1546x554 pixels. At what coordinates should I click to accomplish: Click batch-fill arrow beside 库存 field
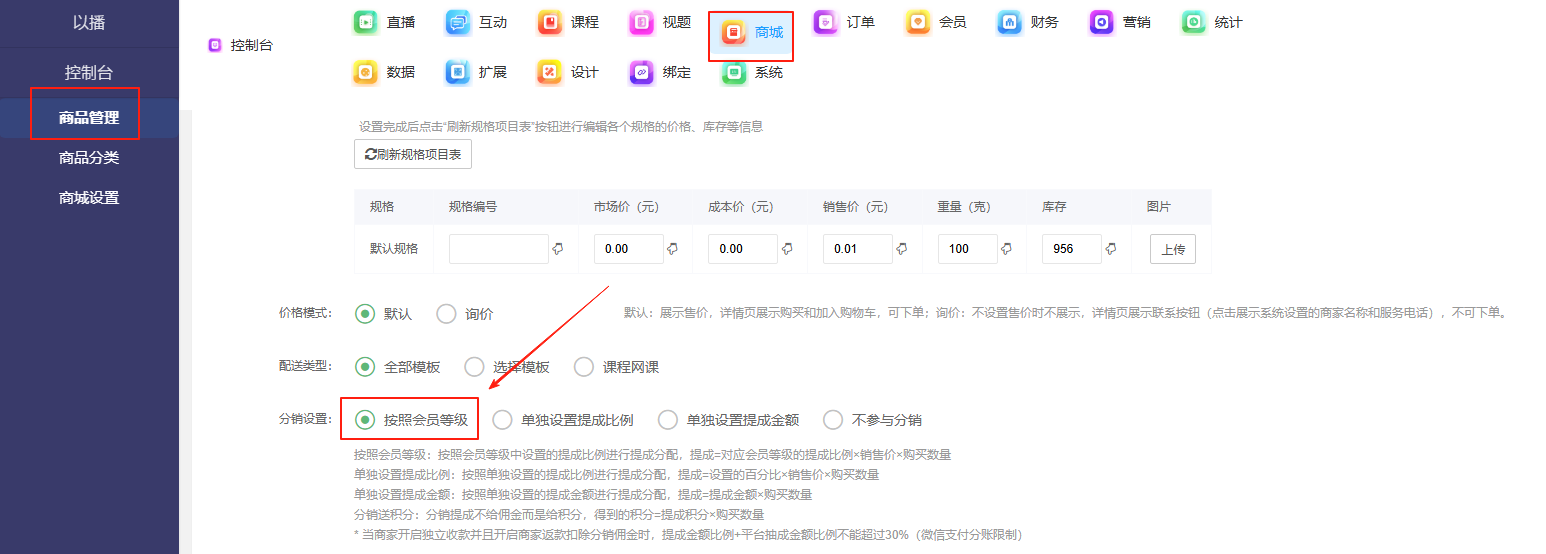(1111, 249)
